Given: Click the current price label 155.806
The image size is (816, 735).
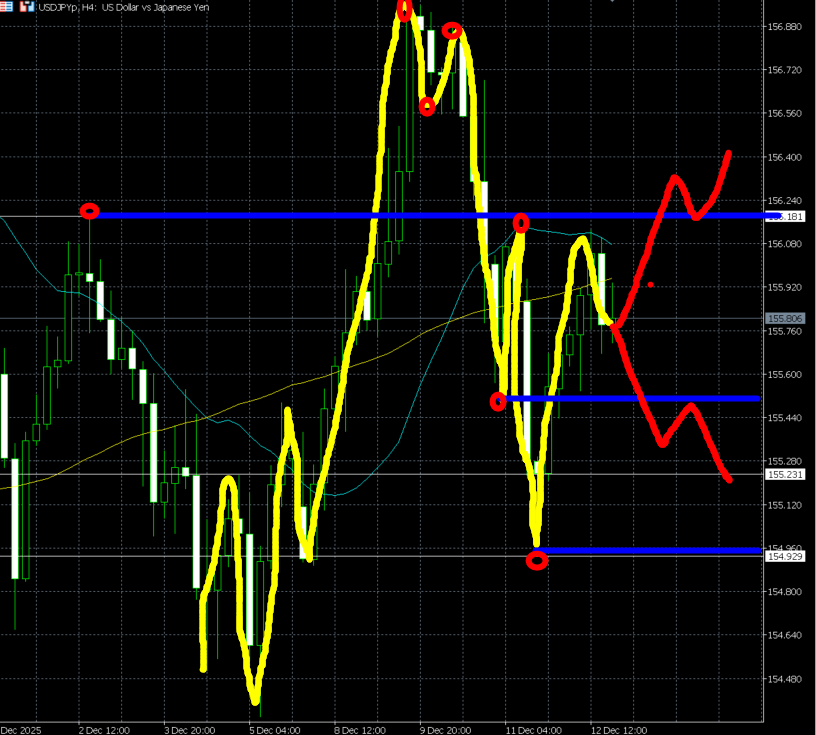Looking at the screenshot, I should [x=785, y=319].
